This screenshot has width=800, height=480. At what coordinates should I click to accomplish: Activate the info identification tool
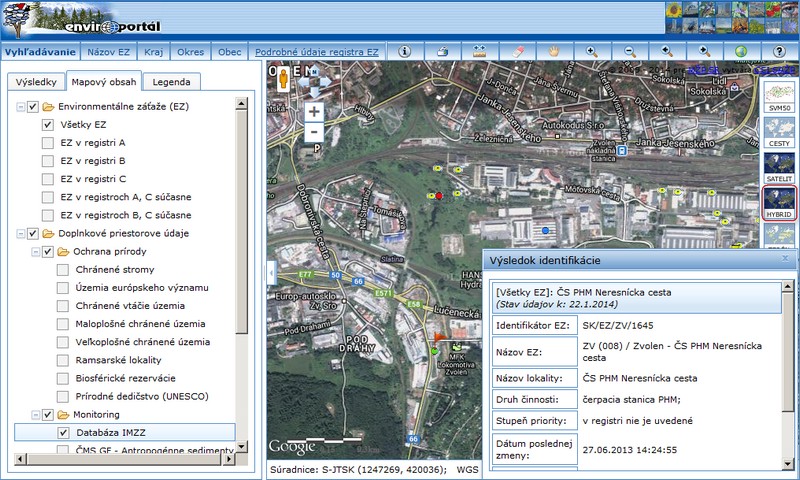click(x=405, y=52)
